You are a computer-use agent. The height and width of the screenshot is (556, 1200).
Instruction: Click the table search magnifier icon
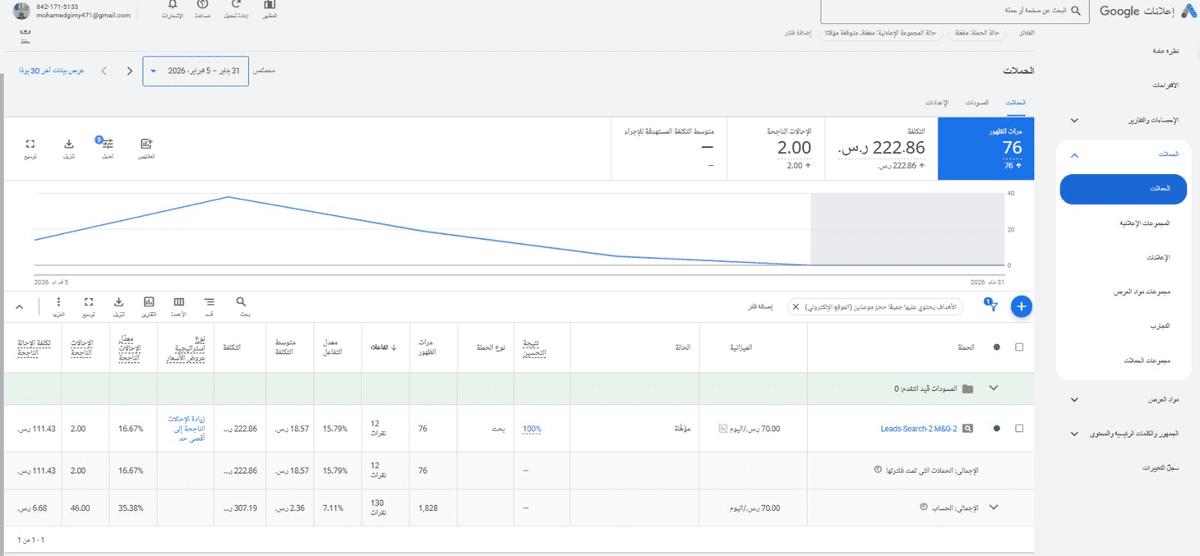tap(242, 302)
